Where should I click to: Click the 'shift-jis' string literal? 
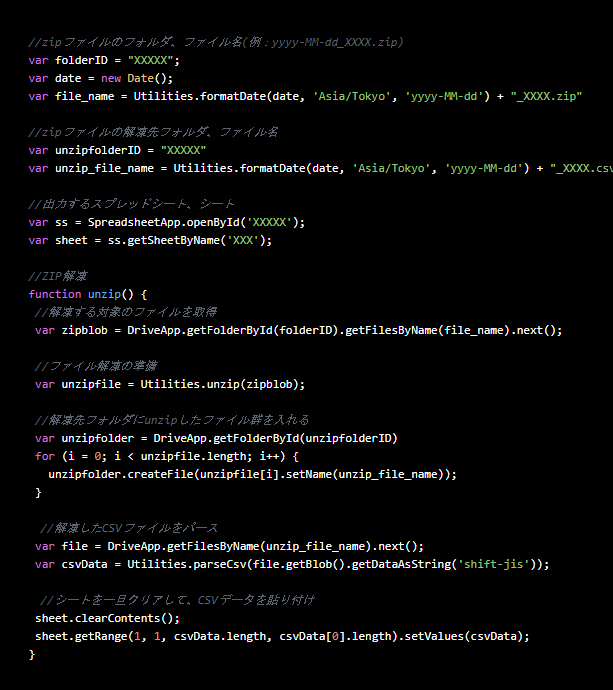point(498,564)
